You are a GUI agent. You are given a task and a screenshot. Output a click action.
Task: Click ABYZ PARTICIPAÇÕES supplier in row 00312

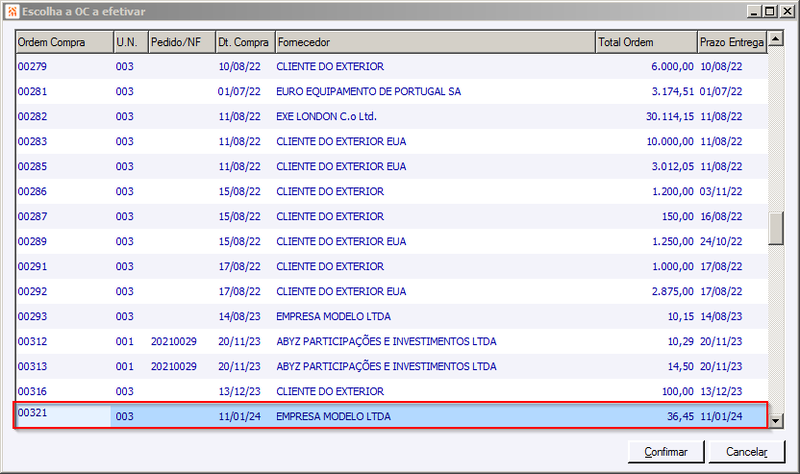point(386,341)
